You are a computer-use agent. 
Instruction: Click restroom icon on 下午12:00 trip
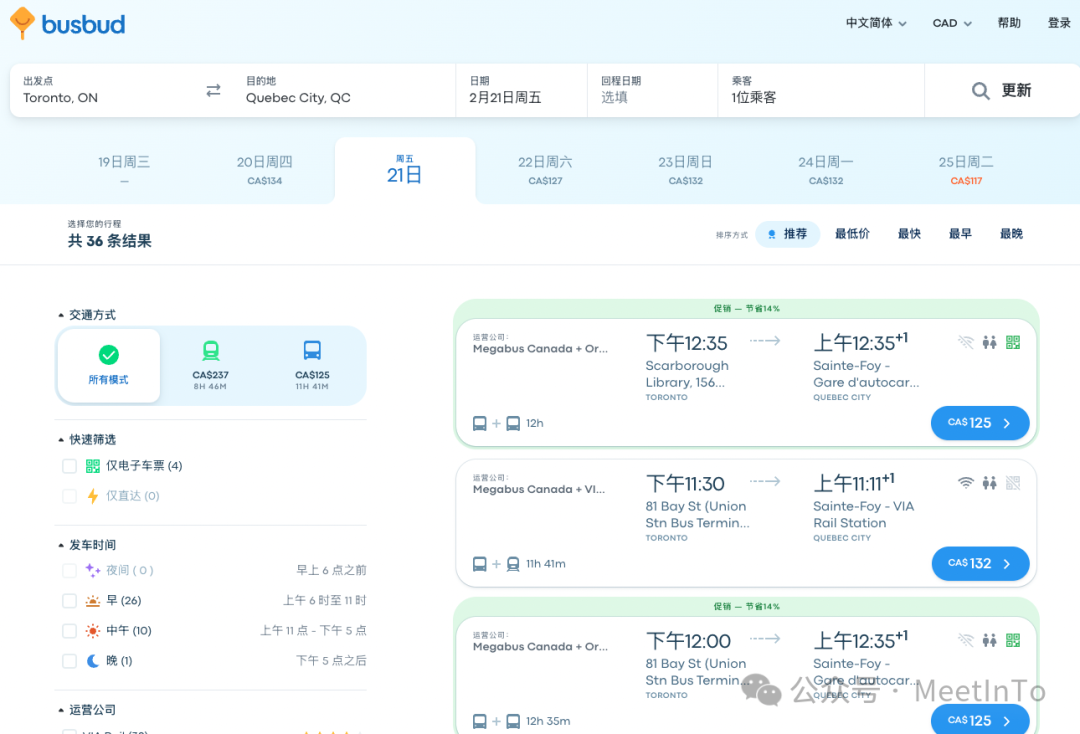pyautogui.click(x=990, y=640)
